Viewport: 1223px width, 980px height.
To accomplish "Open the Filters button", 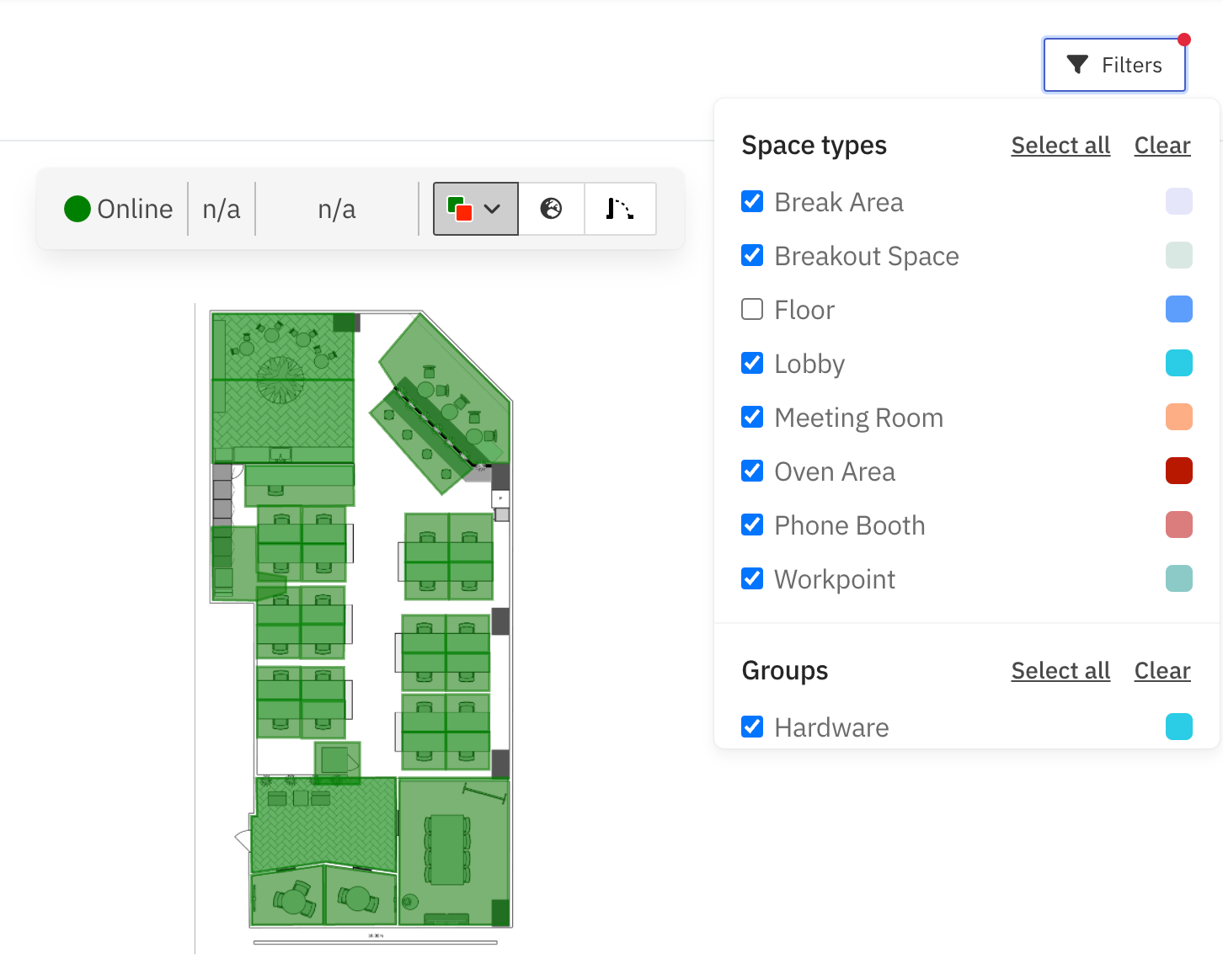I will (1114, 65).
